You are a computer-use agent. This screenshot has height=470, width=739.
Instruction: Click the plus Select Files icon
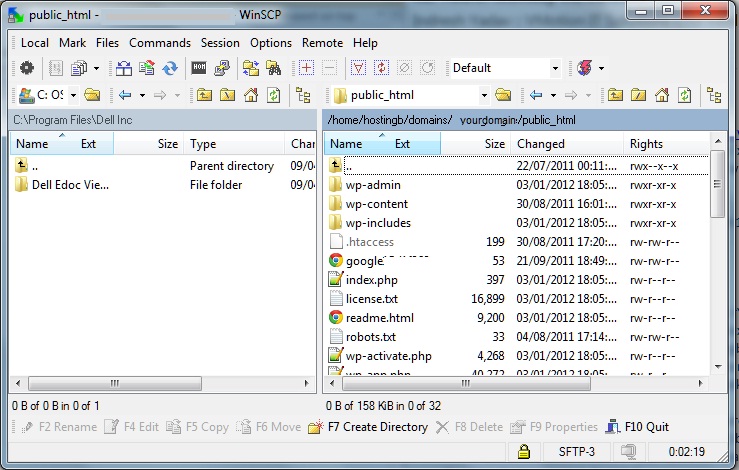[306, 68]
